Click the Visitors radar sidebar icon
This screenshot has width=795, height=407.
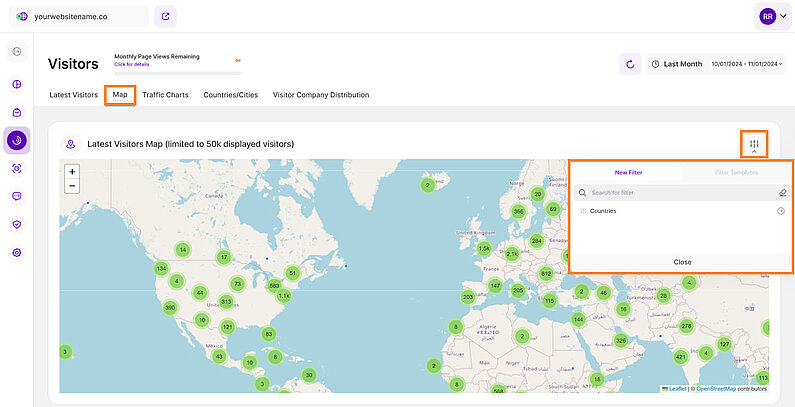click(17, 140)
